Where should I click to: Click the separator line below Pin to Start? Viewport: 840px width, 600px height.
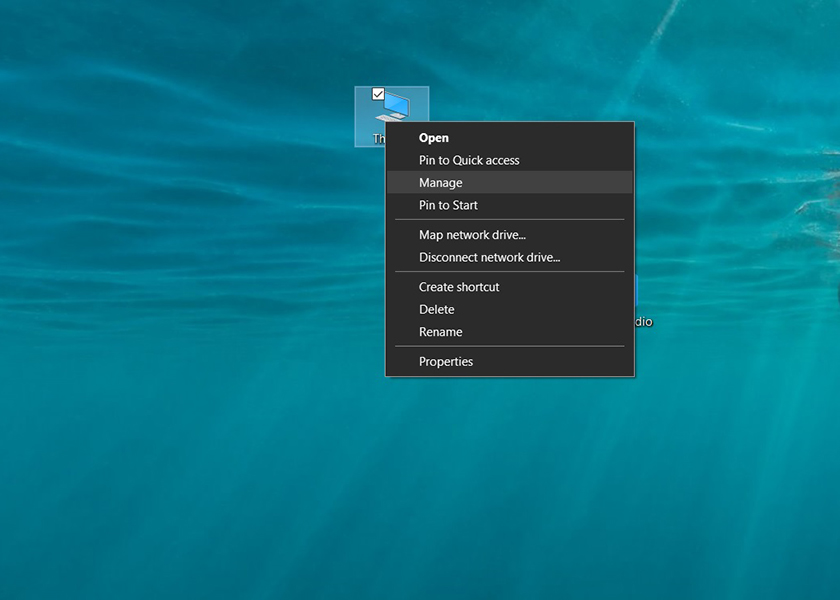(x=509, y=220)
